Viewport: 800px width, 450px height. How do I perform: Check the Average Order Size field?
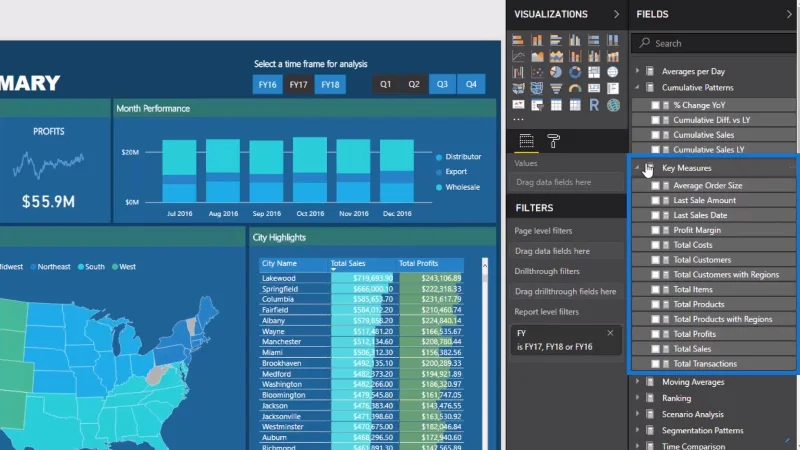656,186
